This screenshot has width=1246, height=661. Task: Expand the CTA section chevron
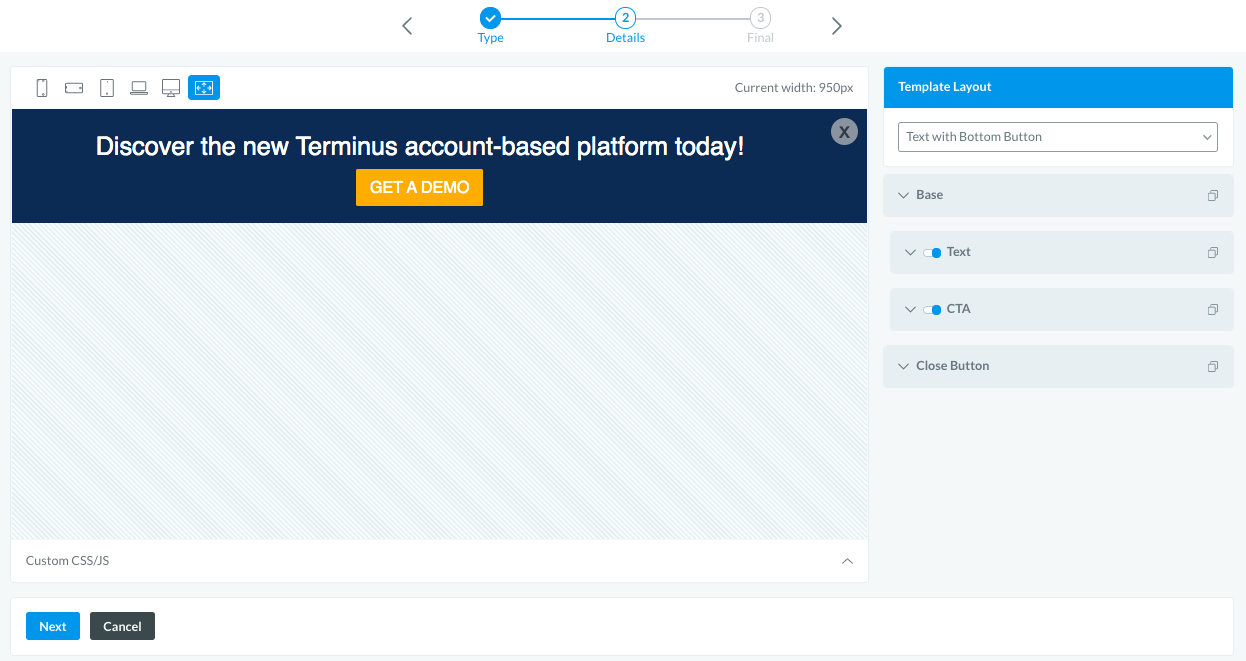coord(910,309)
